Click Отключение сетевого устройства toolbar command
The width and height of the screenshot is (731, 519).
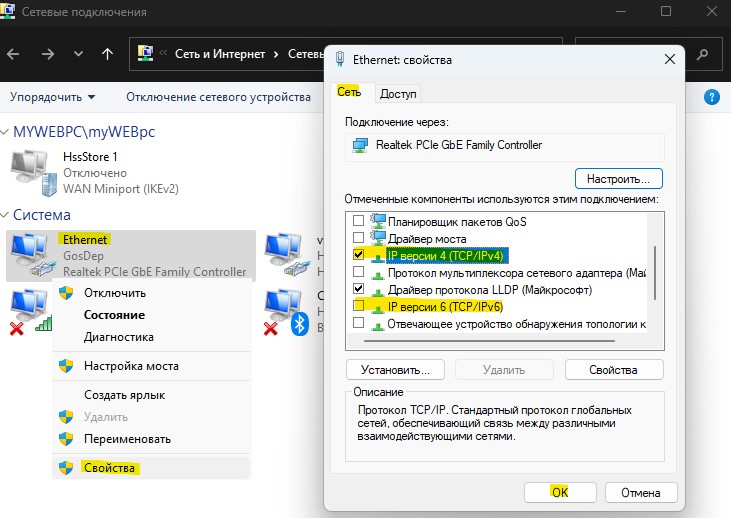tap(218, 97)
